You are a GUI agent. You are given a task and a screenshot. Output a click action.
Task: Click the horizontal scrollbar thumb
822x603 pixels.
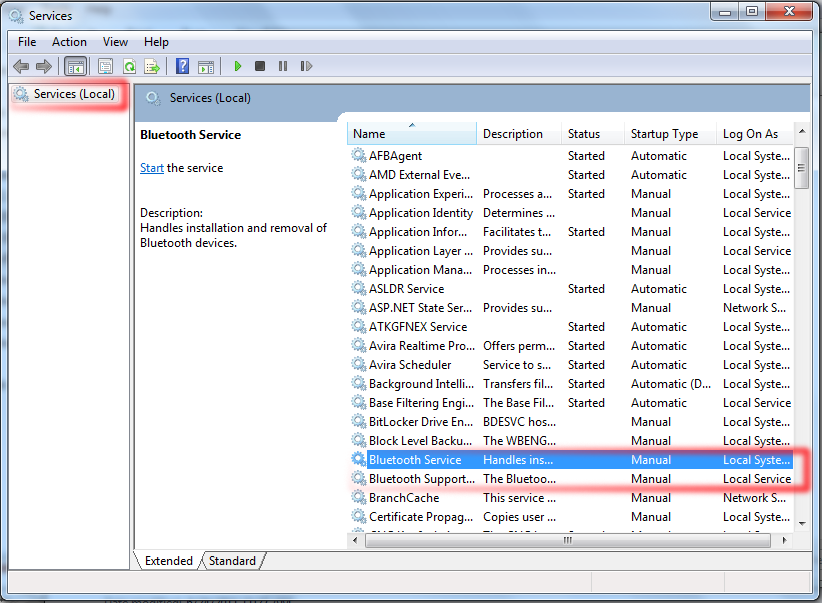pyautogui.click(x=568, y=540)
